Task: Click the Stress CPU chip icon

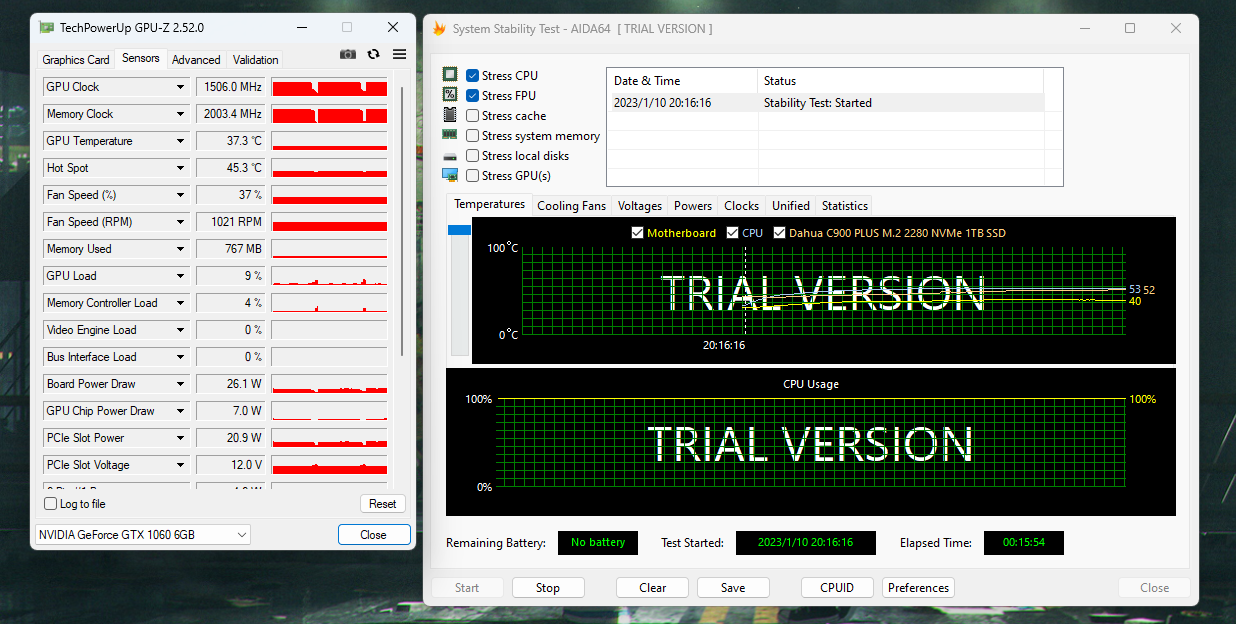Action: click(x=450, y=75)
